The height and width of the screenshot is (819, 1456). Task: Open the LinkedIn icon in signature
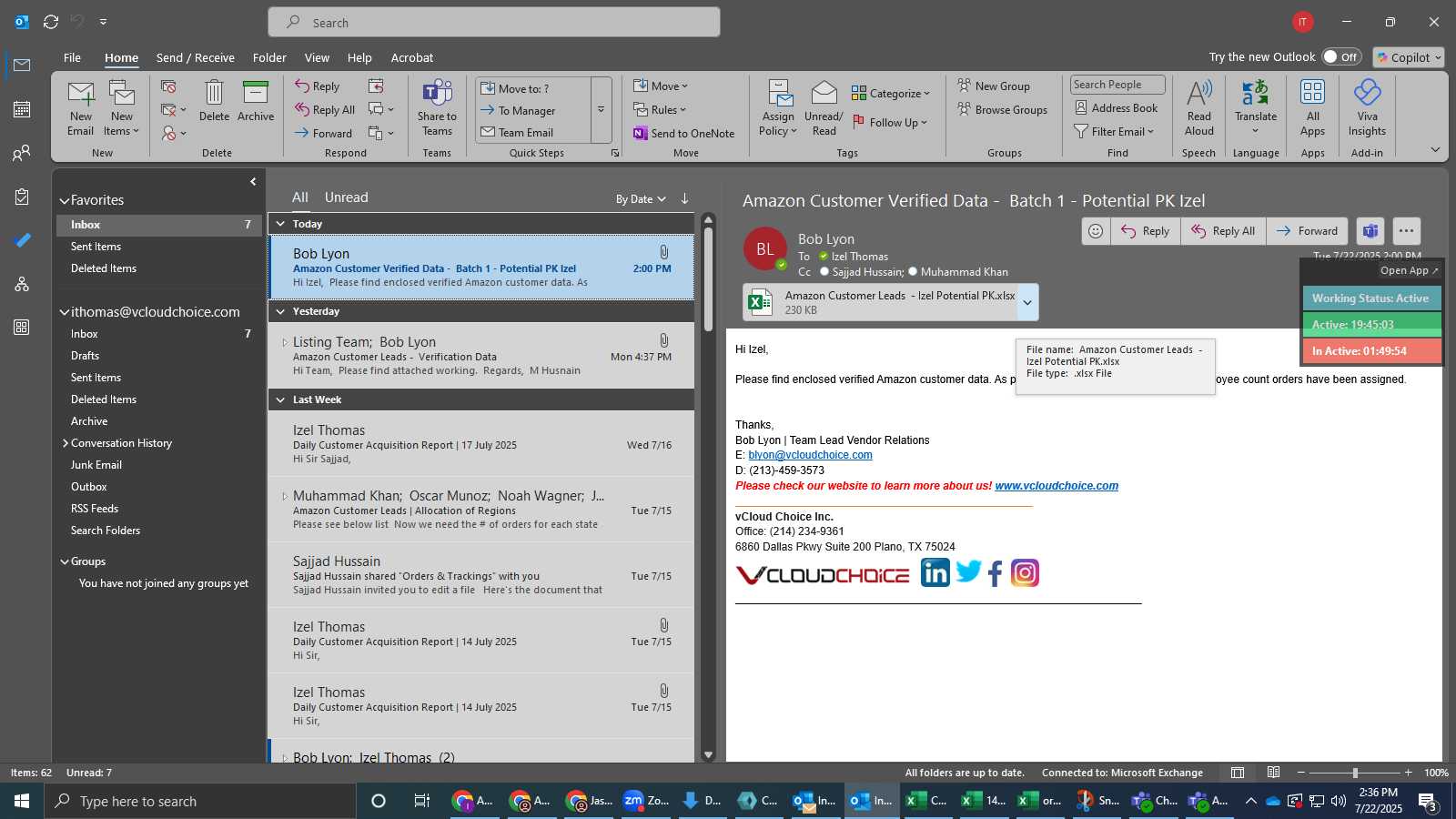pyautogui.click(x=935, y=572)
